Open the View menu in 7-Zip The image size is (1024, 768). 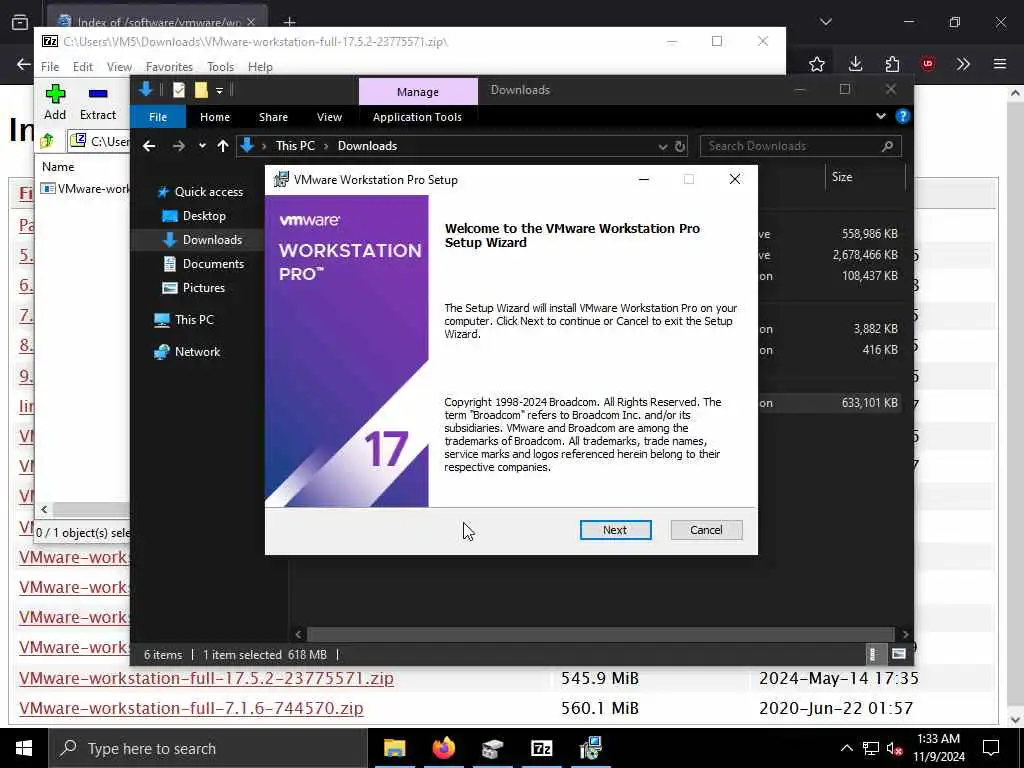[x=119, y=67]
